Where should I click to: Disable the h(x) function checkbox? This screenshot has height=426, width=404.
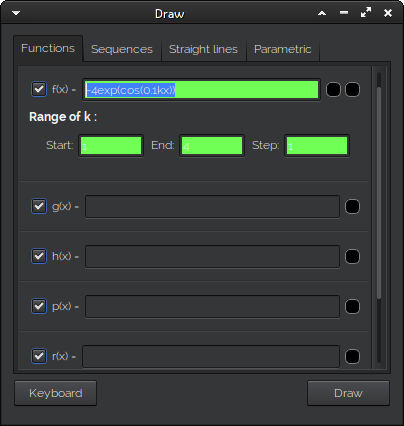39,256
